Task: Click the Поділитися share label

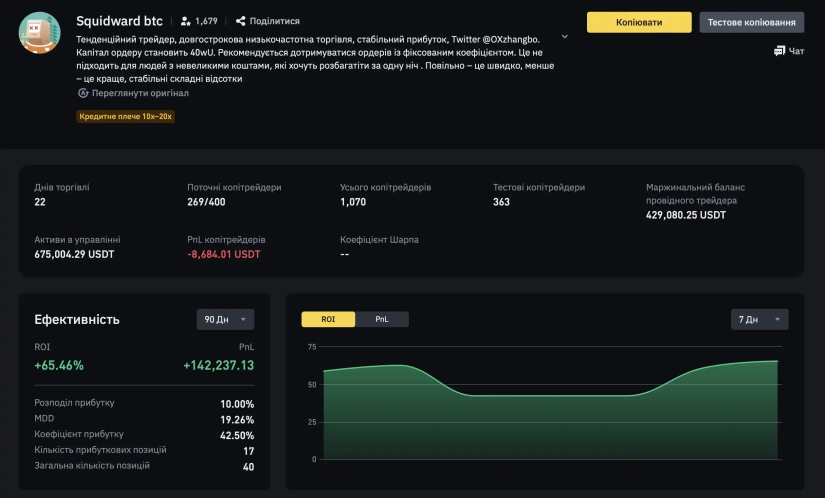Action: [273, 21]
